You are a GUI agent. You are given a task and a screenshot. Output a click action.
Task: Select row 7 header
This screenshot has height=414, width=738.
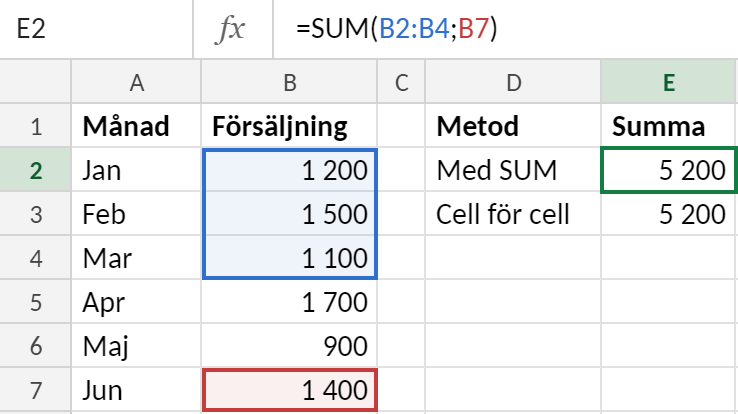coord(35,390)
